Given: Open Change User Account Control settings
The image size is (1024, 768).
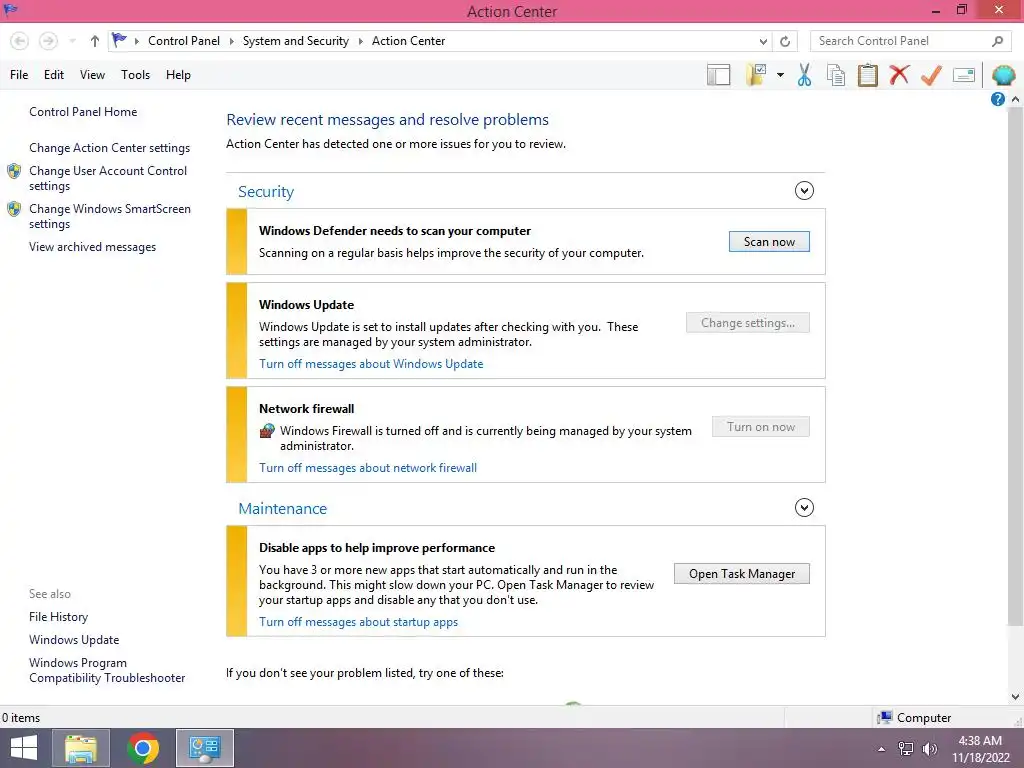Looking at the screenshot, I should pos(108,178).
